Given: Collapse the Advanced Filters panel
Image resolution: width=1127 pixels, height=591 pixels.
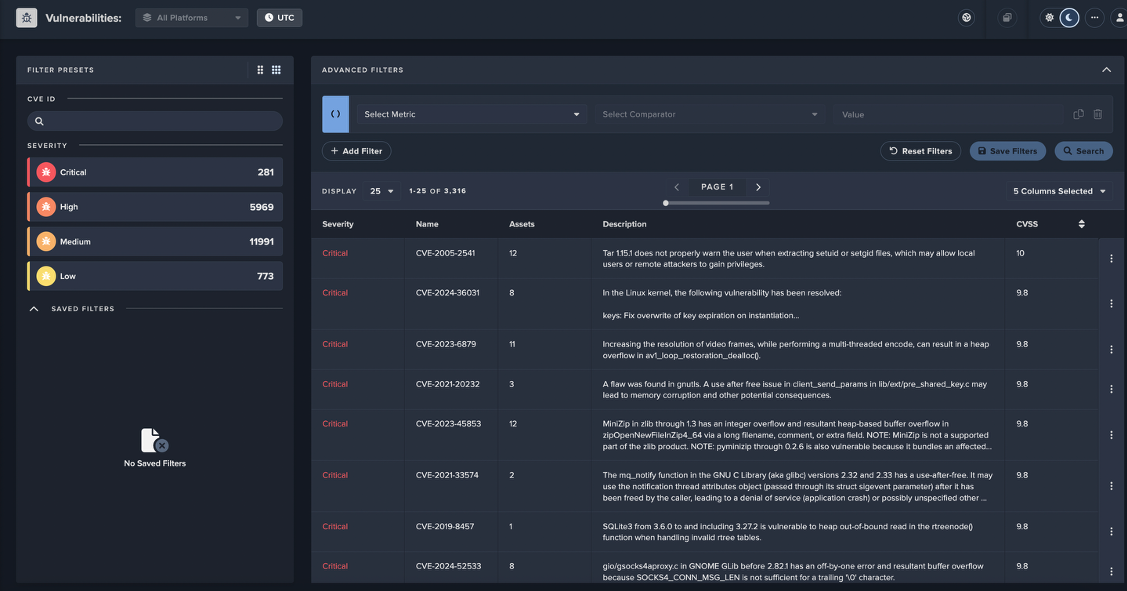Looking at the screenshot, I should click(1106, 70).
